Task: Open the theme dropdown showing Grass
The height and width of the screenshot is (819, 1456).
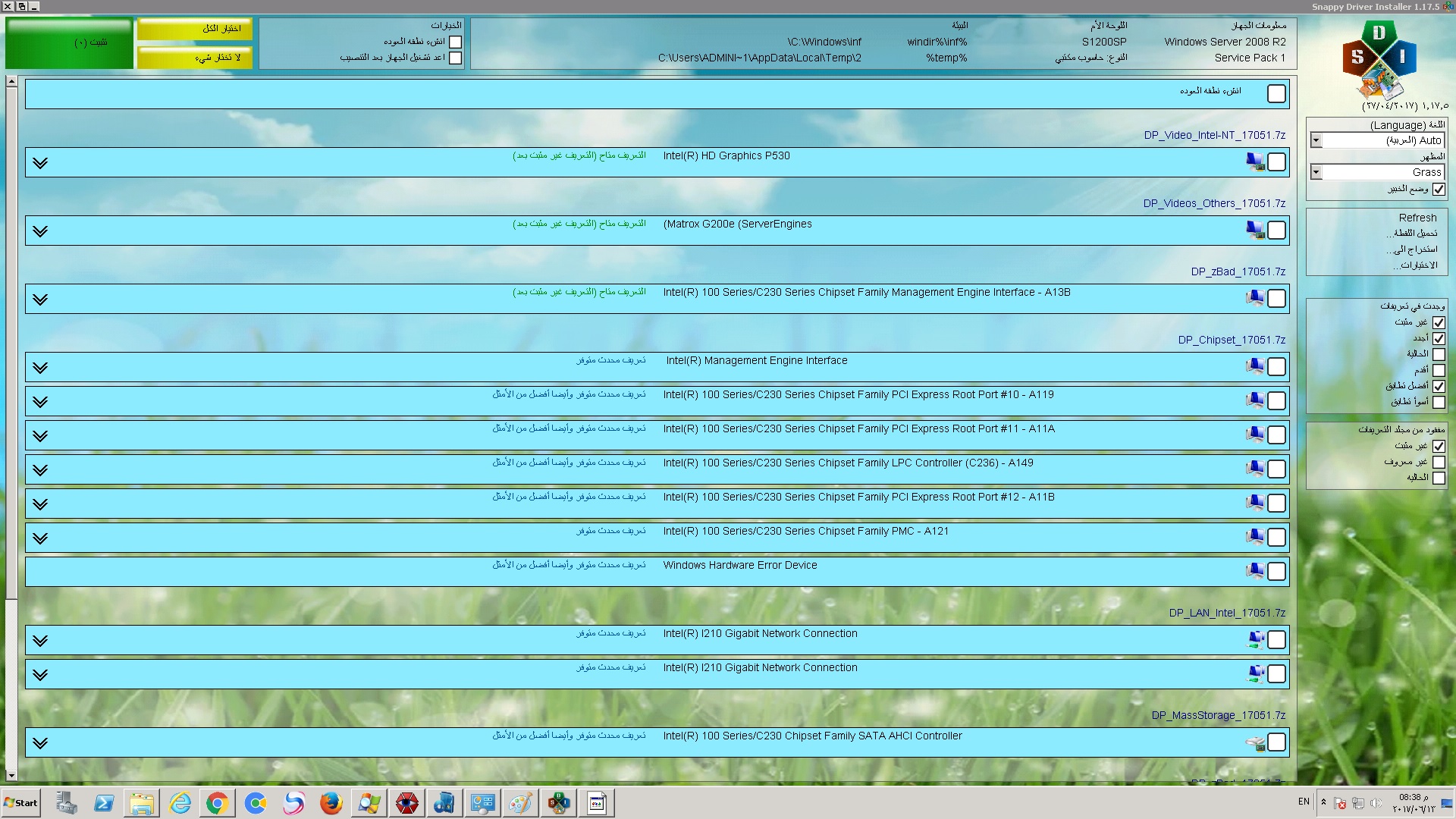Action: pos(1316,172)
